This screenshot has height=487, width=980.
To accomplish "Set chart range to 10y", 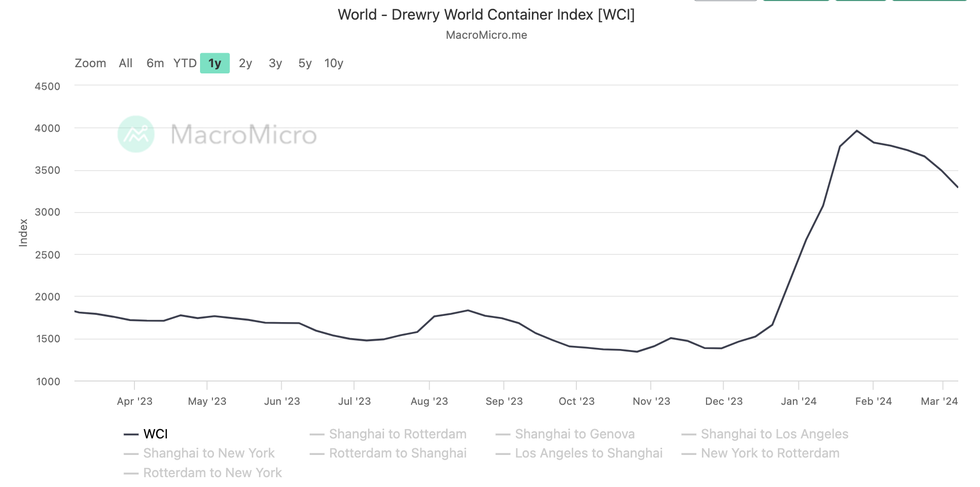I will (334, 63).
